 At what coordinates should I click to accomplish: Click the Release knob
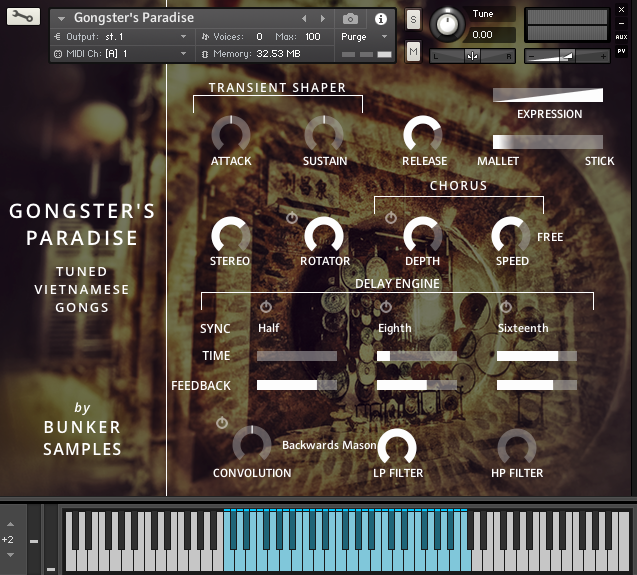422,135
